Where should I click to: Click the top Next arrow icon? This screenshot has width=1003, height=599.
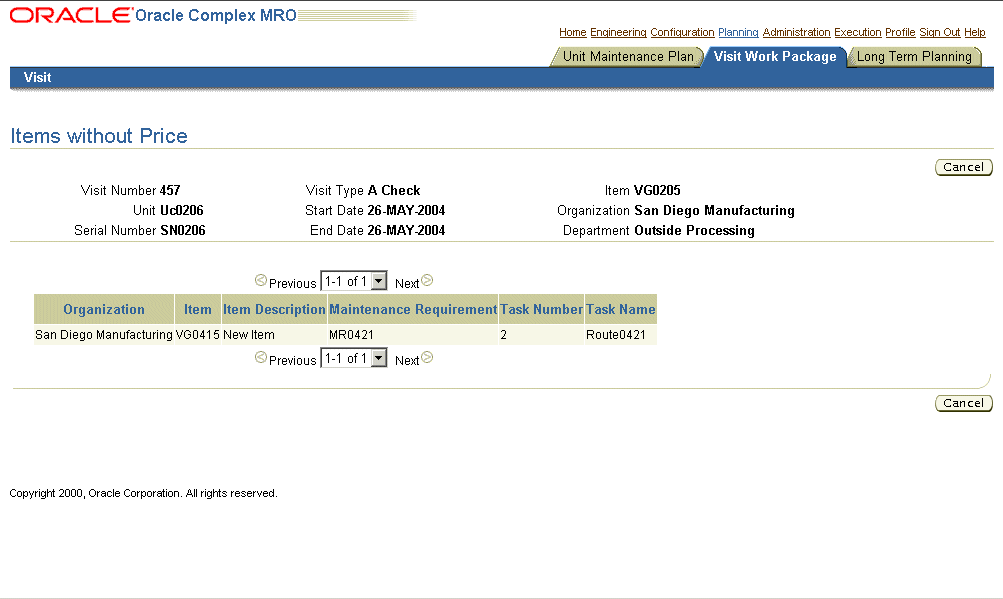[427, 280]
